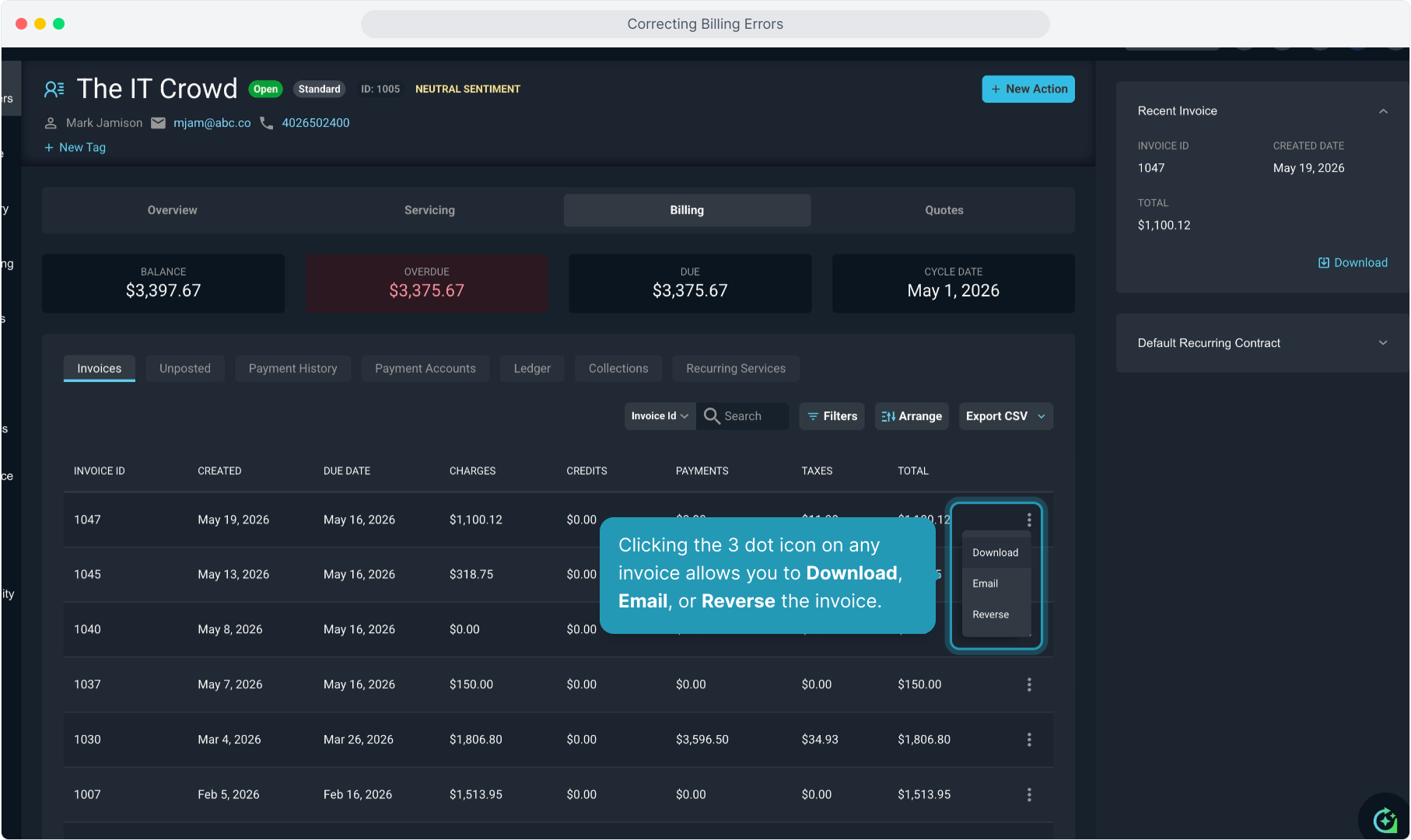Click the Cycle Date May 1, 2026 card
The width and height of the screenshot is (1411, 840).
point(954,284)
